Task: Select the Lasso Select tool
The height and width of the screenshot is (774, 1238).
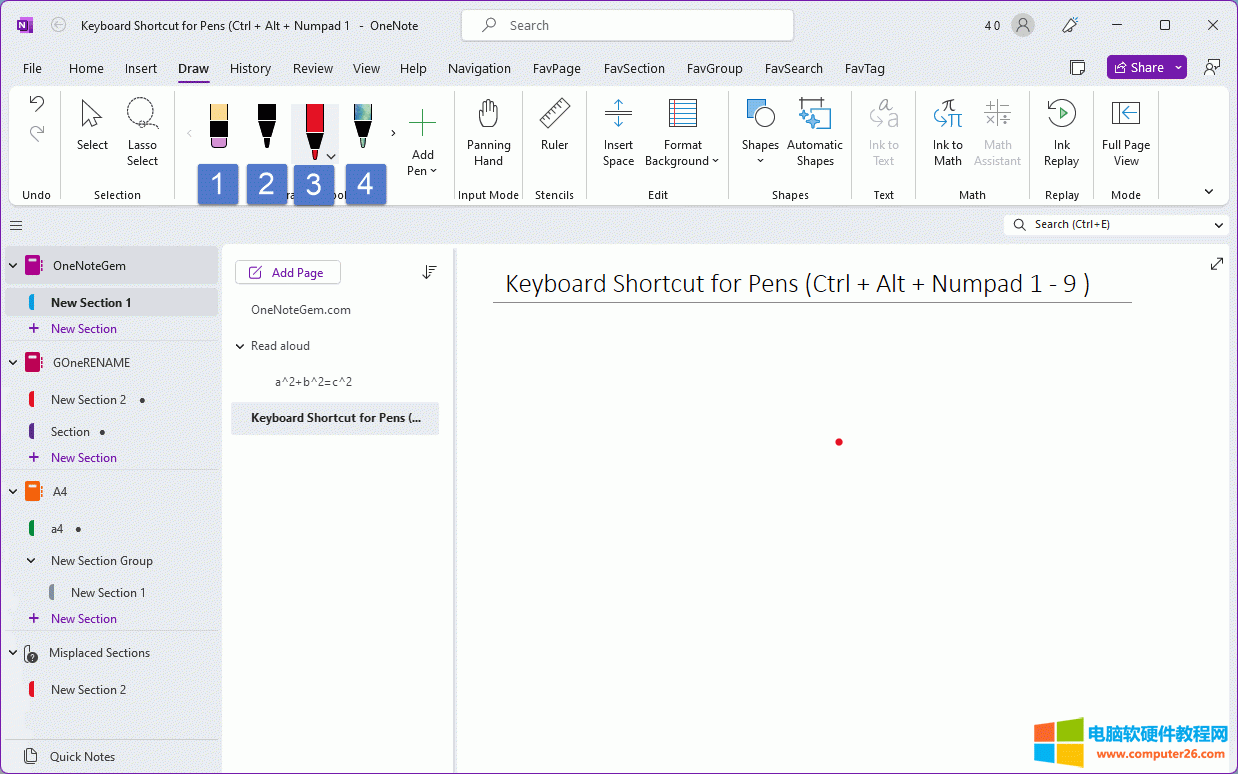Action: (x=142, y=132)
